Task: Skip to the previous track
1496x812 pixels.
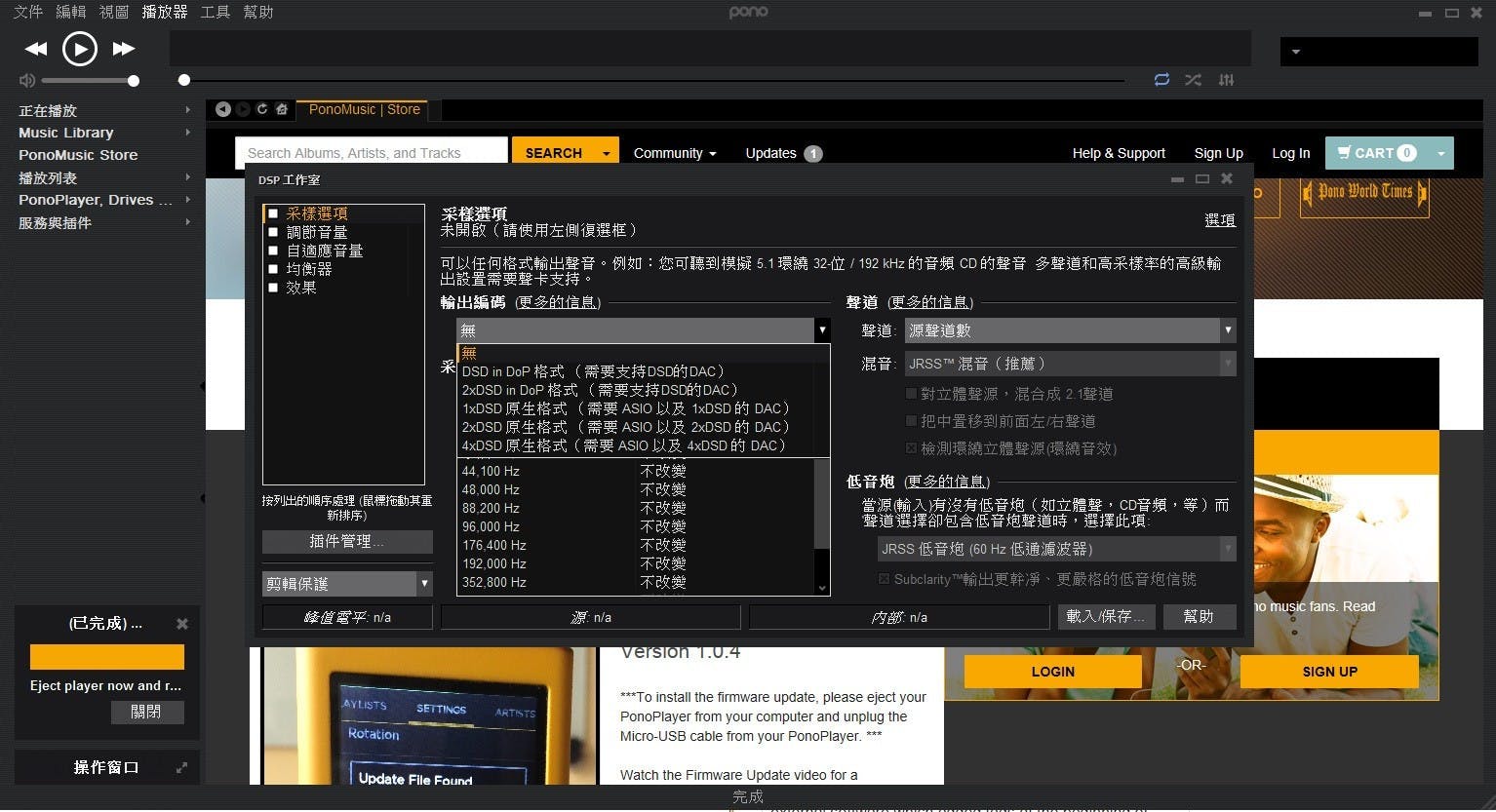Action: click(x=36, y=49)
